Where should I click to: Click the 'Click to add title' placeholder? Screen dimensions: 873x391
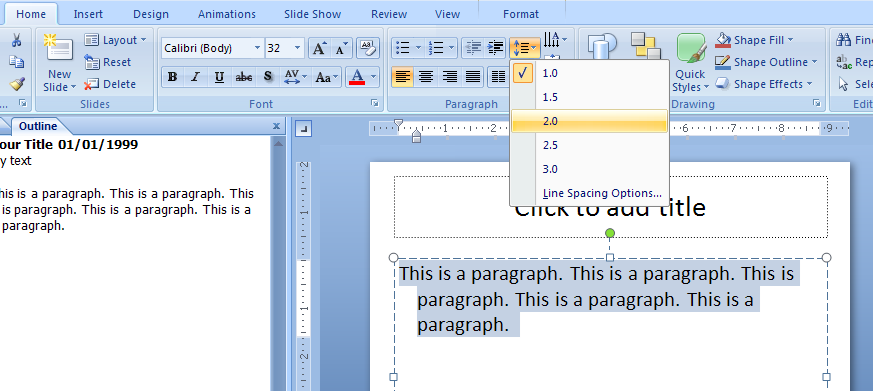pyautogui.click(x=610, y=207)
